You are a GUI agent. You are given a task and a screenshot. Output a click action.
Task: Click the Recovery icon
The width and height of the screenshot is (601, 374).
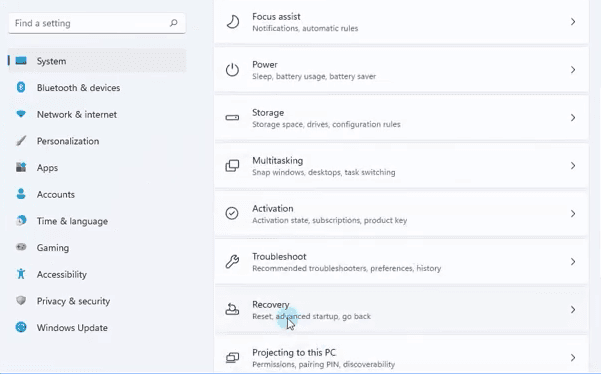(x=232, y=309)
